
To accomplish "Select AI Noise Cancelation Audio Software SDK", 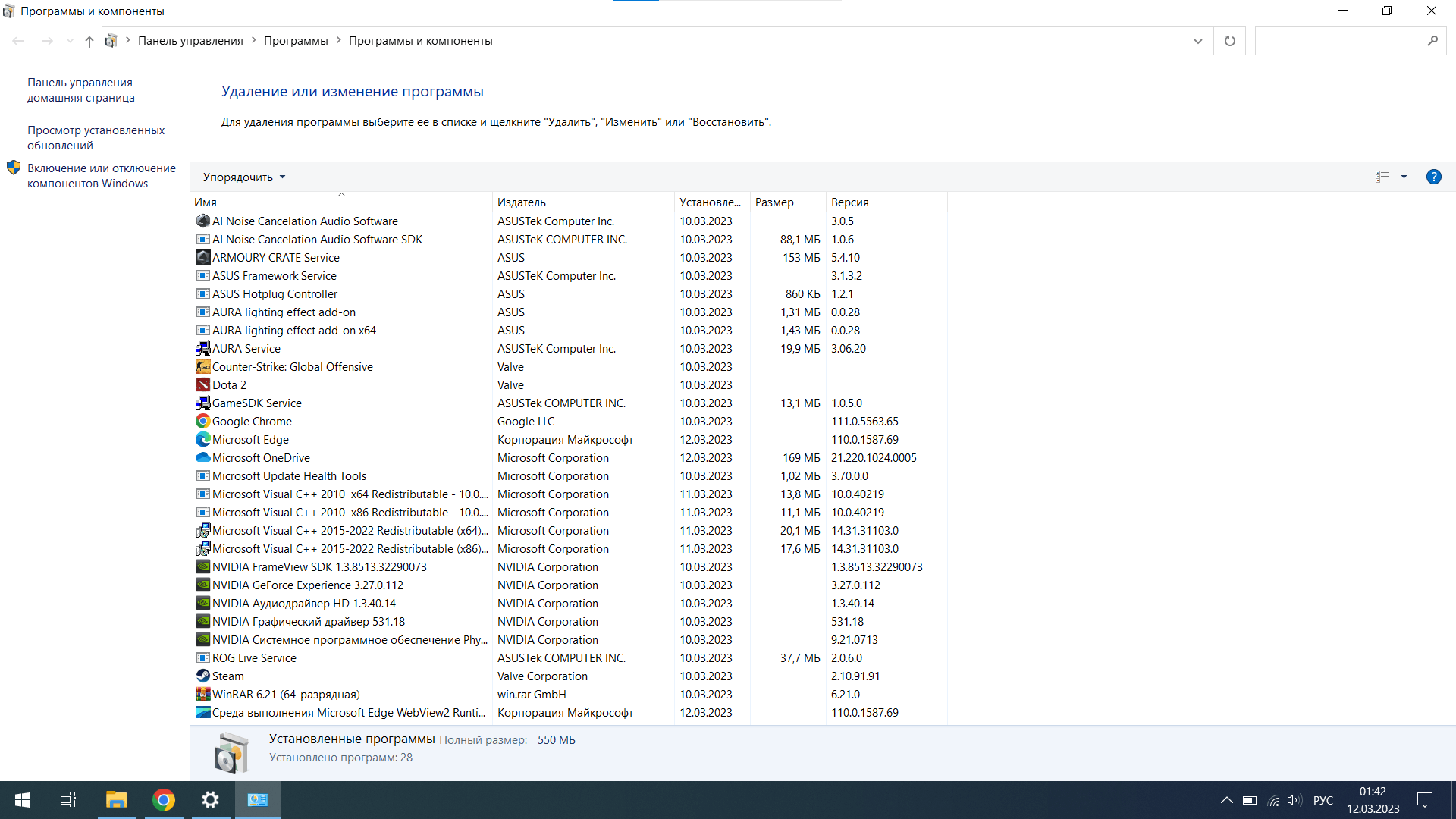I will (569, 240).
